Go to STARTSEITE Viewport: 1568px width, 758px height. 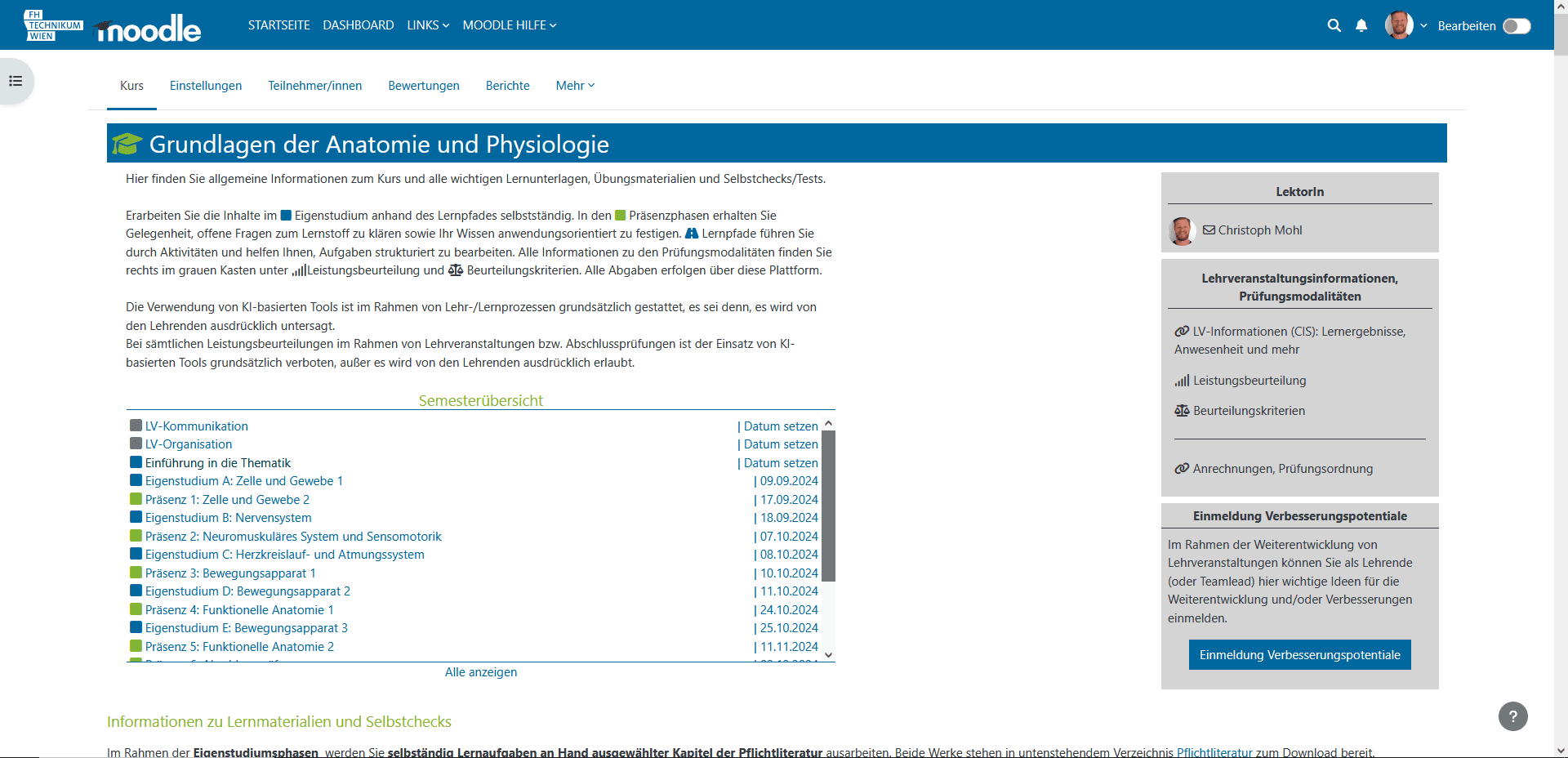[x=279, y=25]
